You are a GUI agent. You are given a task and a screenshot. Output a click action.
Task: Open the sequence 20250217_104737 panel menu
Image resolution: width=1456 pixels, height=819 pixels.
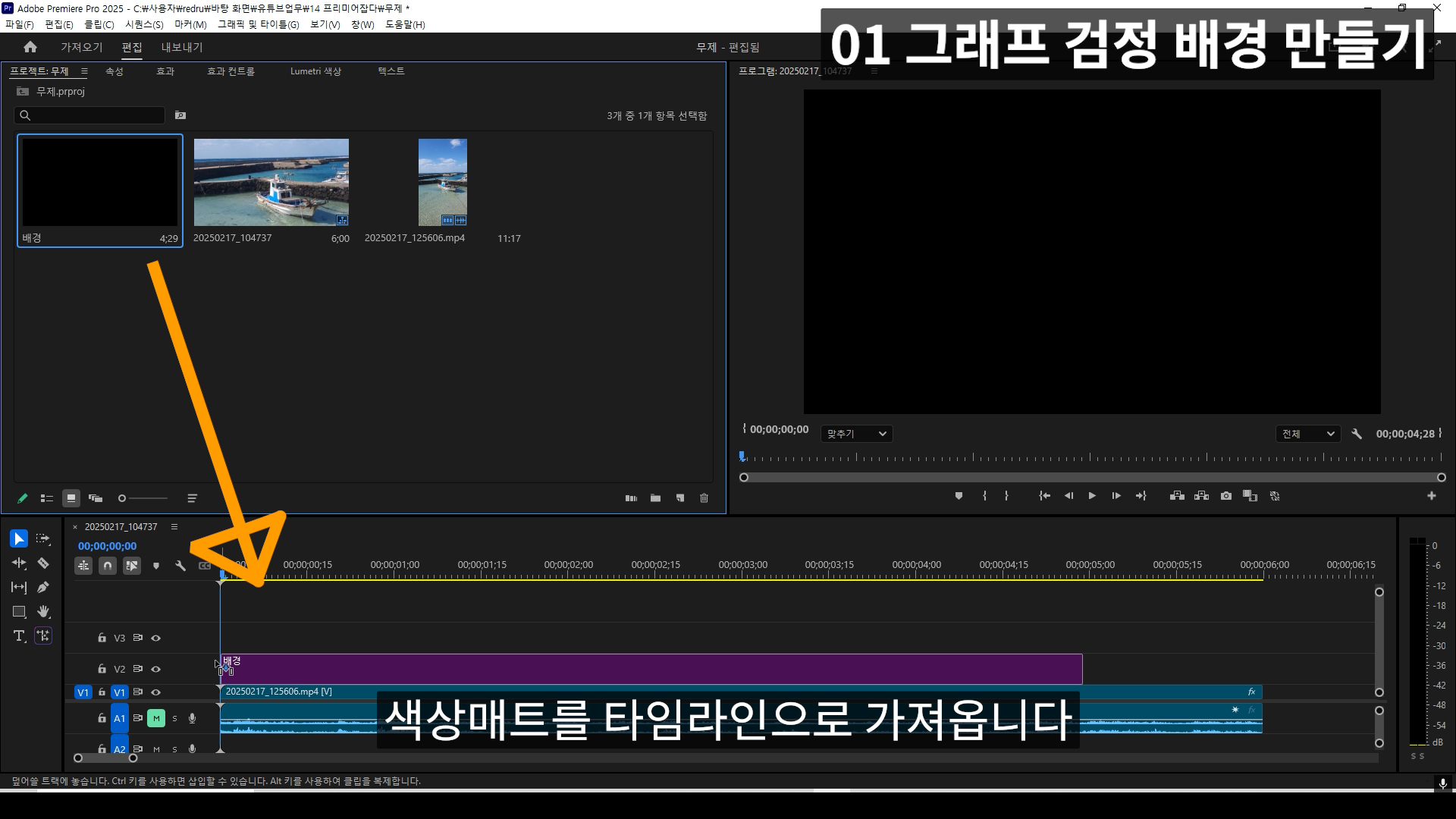tap(174, 526)
